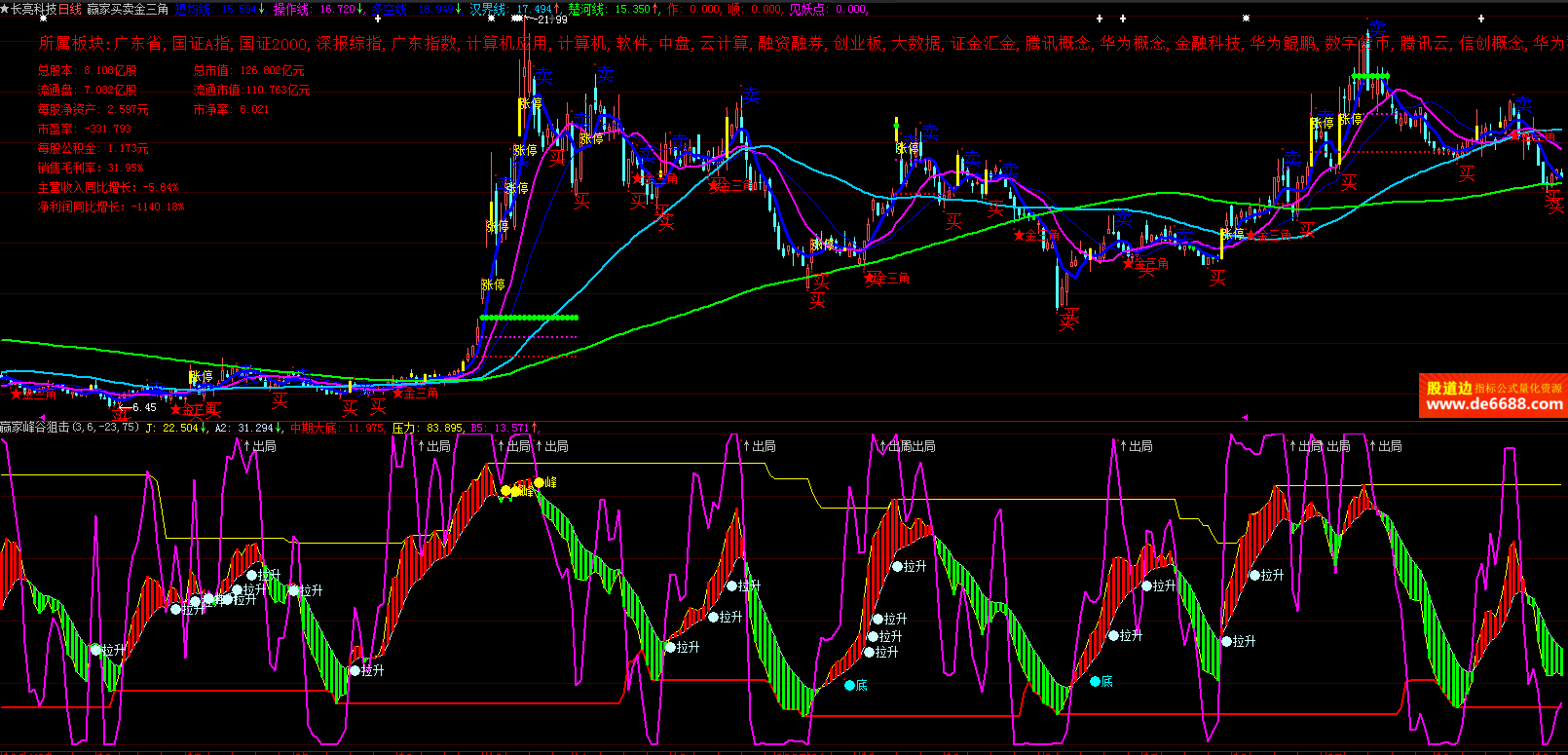Click the white star info marker at top-left
This screenshot has height=755, width=1568.
click(x=41, y=19)
